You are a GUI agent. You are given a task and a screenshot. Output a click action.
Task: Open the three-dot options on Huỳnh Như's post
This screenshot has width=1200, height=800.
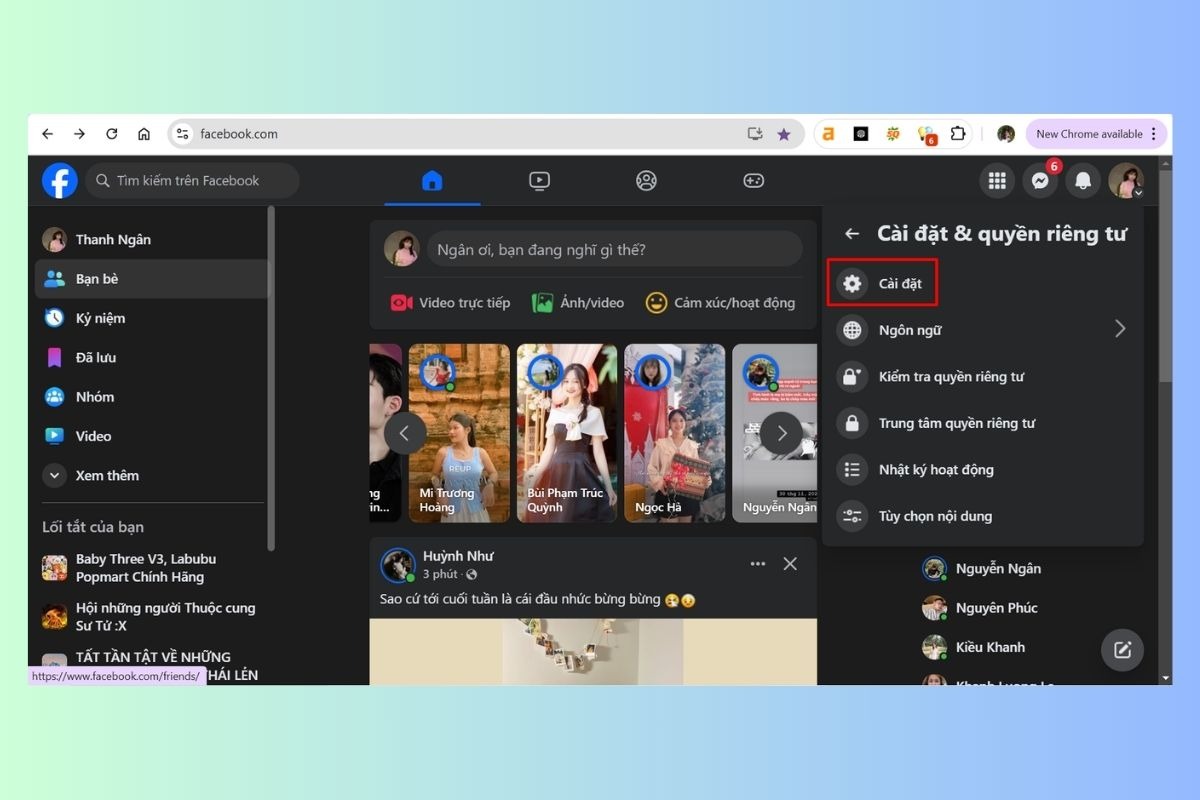point(758,564)
